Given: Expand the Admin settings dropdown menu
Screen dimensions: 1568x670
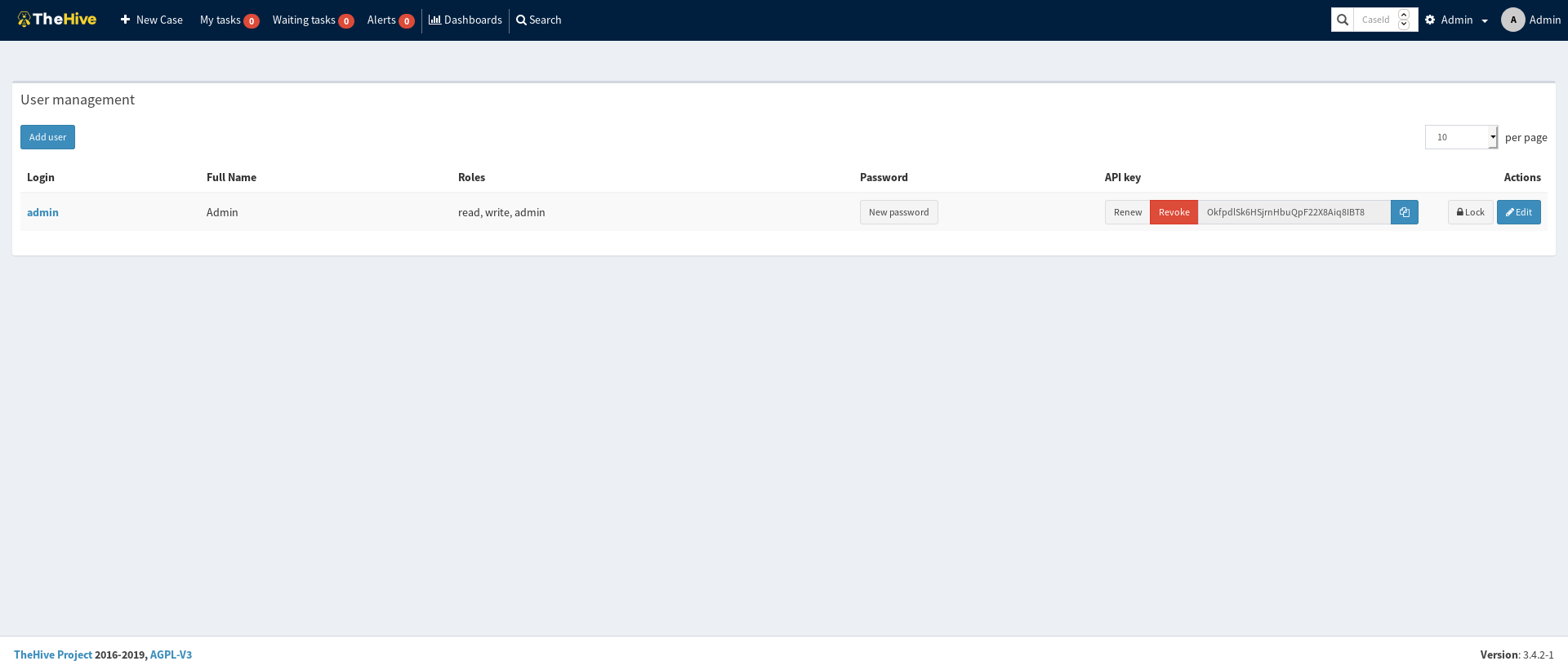Looking at the screenshot, I should tap(1457, 20).
